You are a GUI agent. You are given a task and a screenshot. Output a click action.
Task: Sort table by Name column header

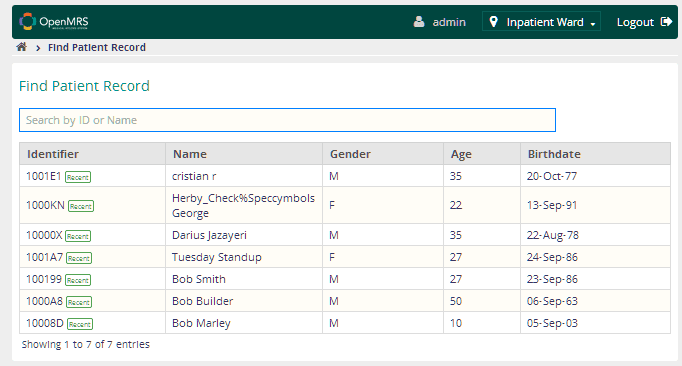tap(244, 154)
